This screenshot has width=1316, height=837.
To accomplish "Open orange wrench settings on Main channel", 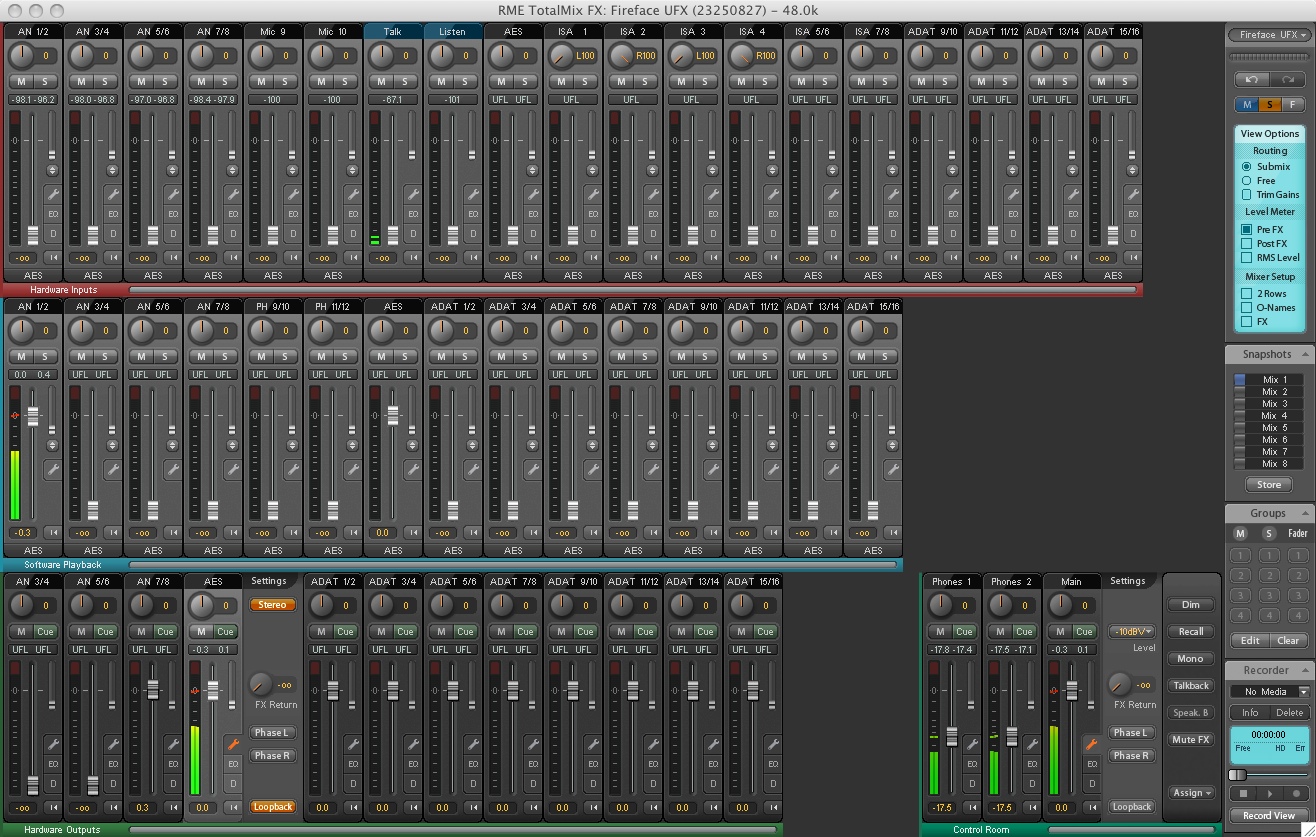I will [1092, 744].
